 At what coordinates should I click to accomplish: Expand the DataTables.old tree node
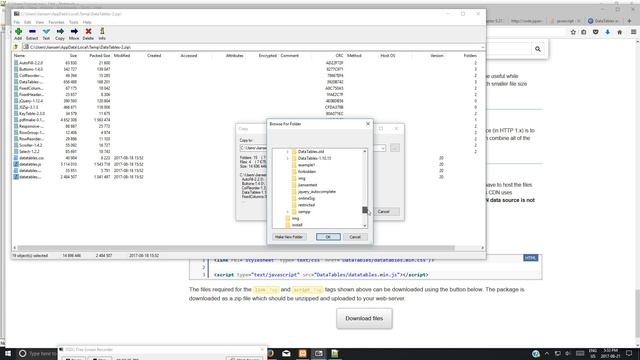(287, 151)
